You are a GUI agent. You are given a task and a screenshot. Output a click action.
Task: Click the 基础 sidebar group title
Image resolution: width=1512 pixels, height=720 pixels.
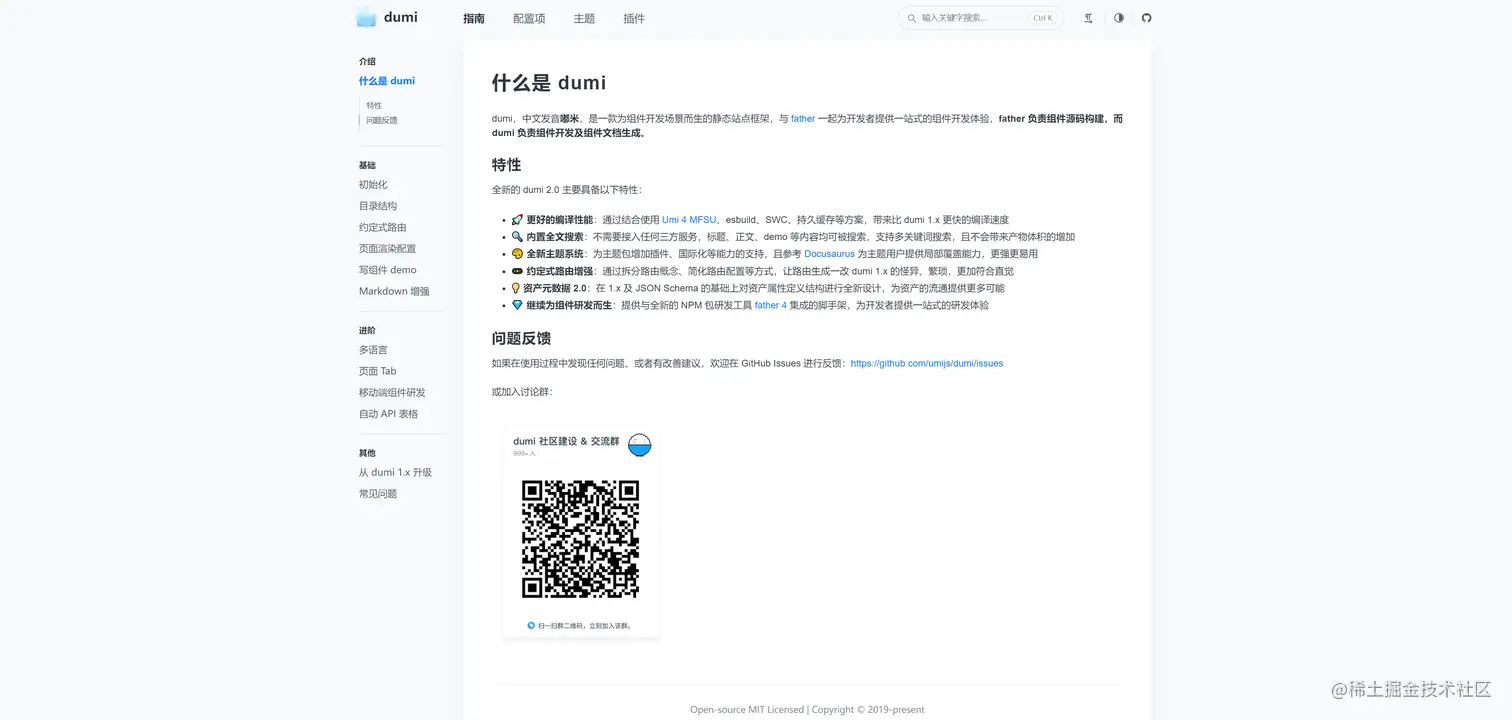367,165
